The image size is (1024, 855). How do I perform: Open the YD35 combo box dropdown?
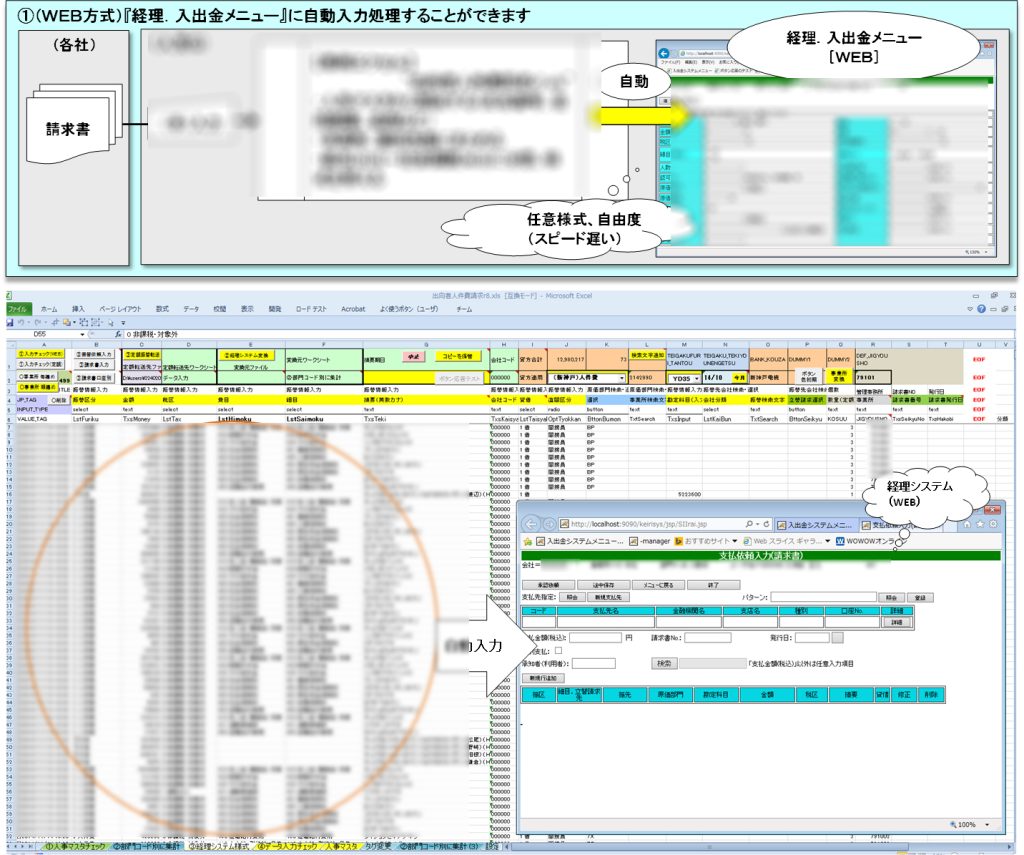click(x=695, y=378)
